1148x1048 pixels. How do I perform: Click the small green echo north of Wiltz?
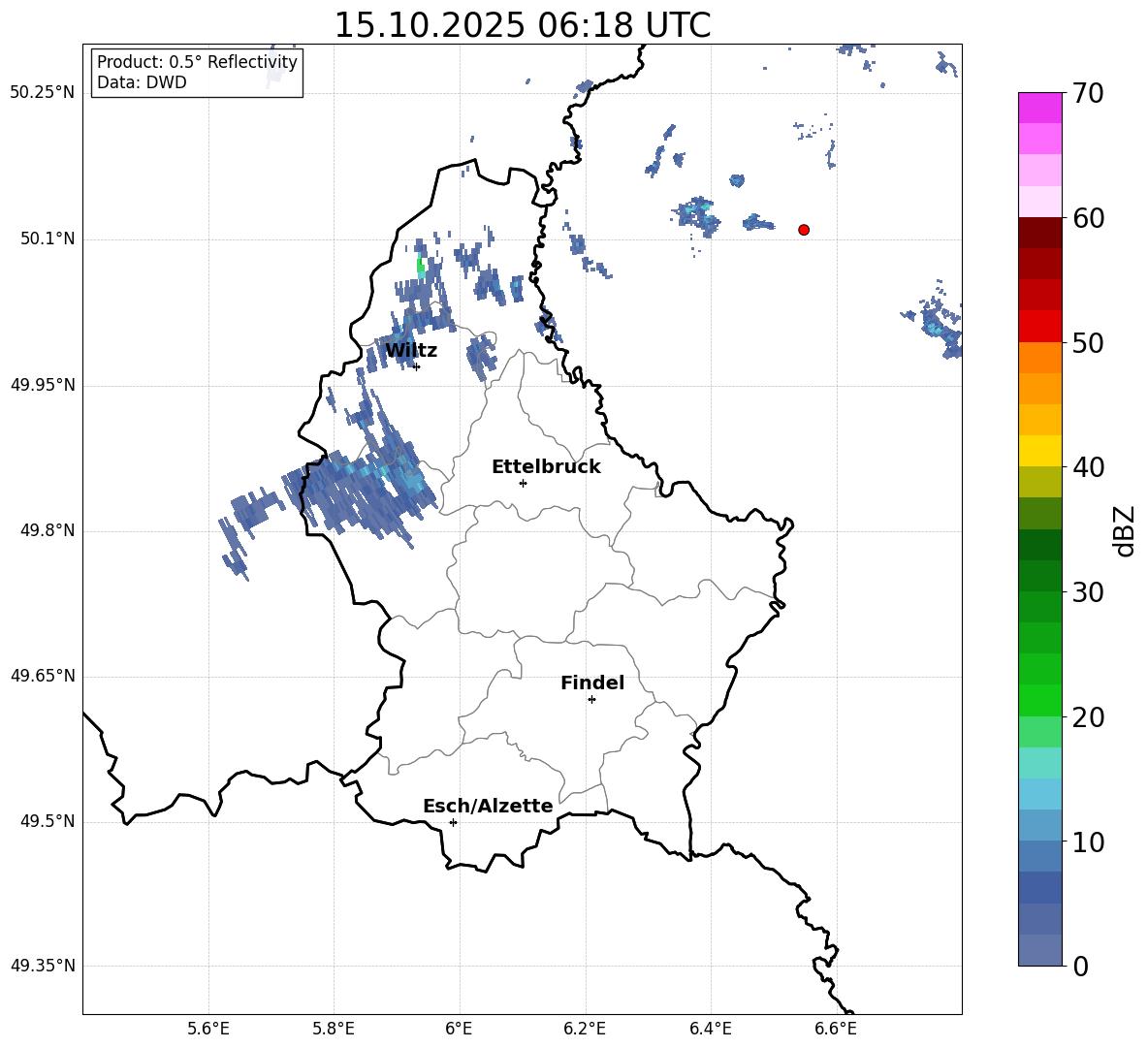(x=420, y=266)
